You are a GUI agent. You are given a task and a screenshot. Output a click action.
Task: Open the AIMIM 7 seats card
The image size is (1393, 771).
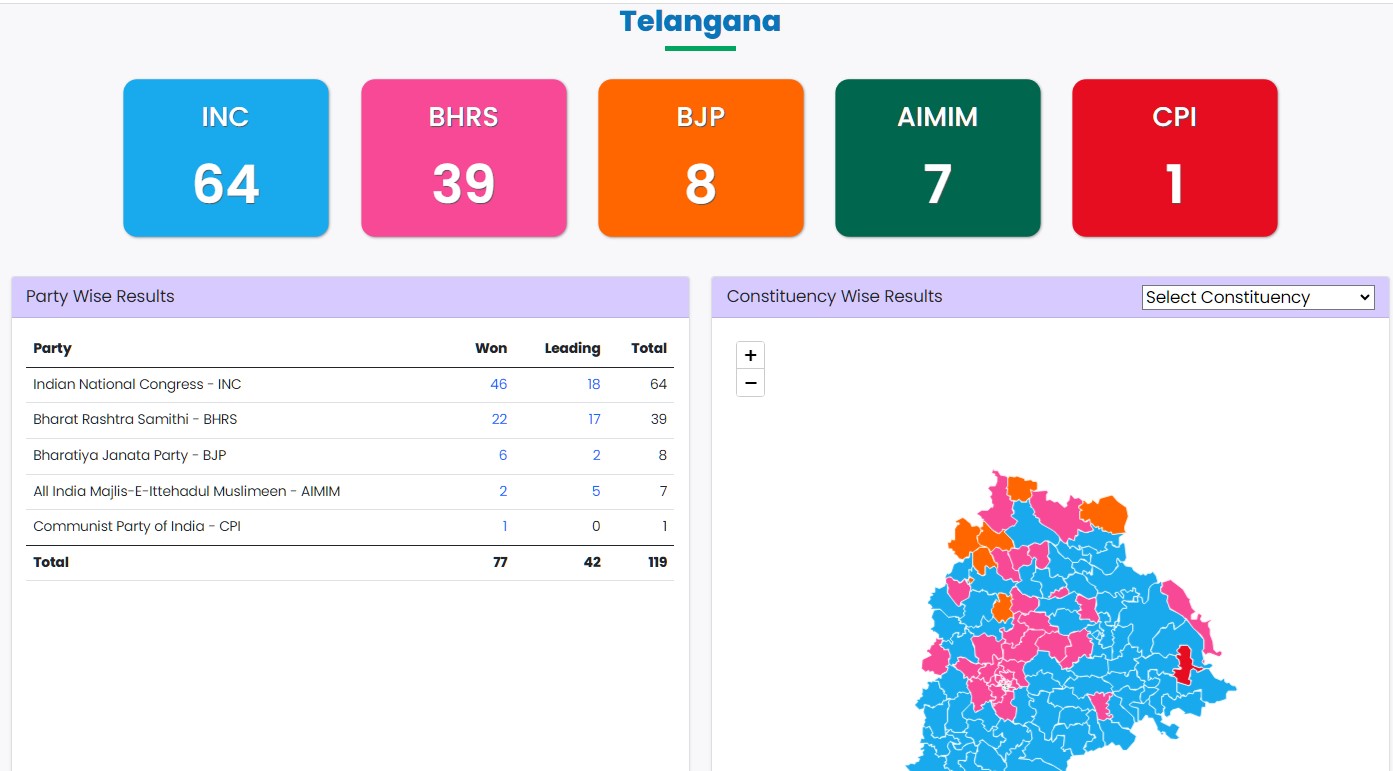coord(938,158)
